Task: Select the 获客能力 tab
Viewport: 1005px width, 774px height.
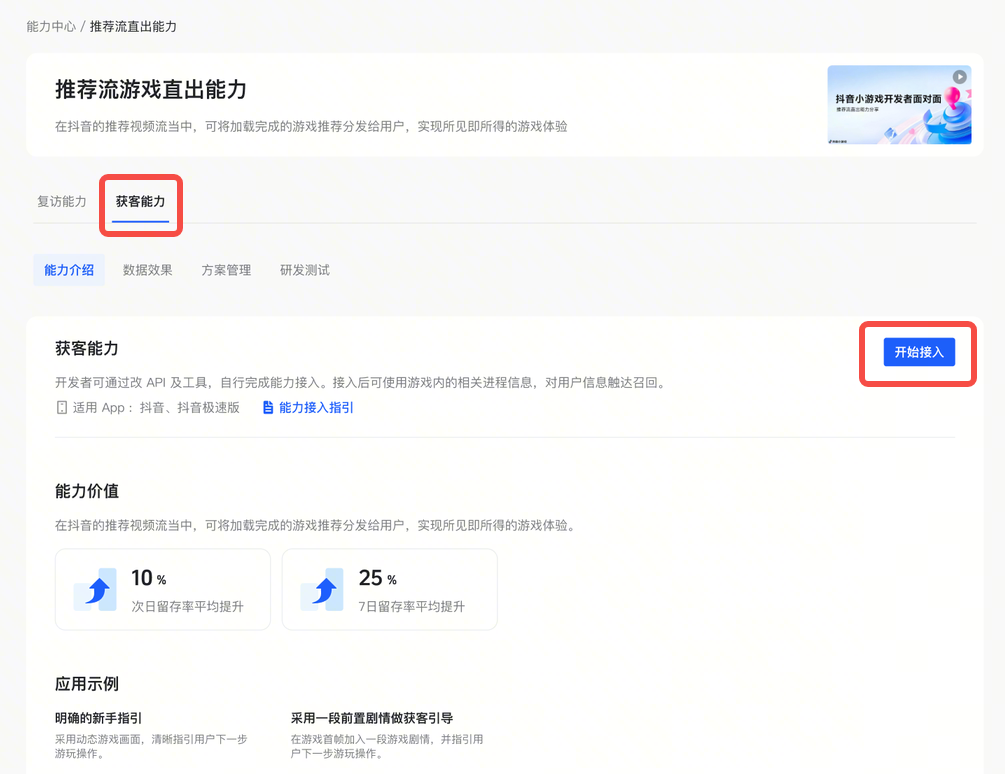Action: 140,201
